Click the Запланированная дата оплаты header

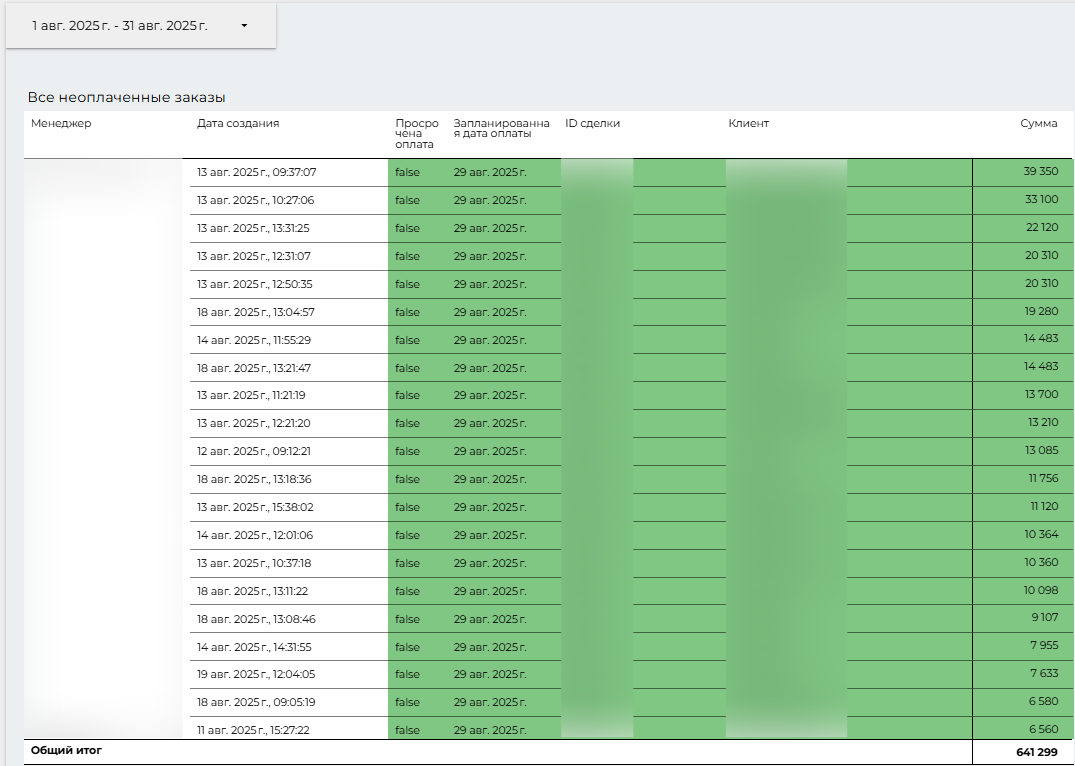(x=501, y=129)
